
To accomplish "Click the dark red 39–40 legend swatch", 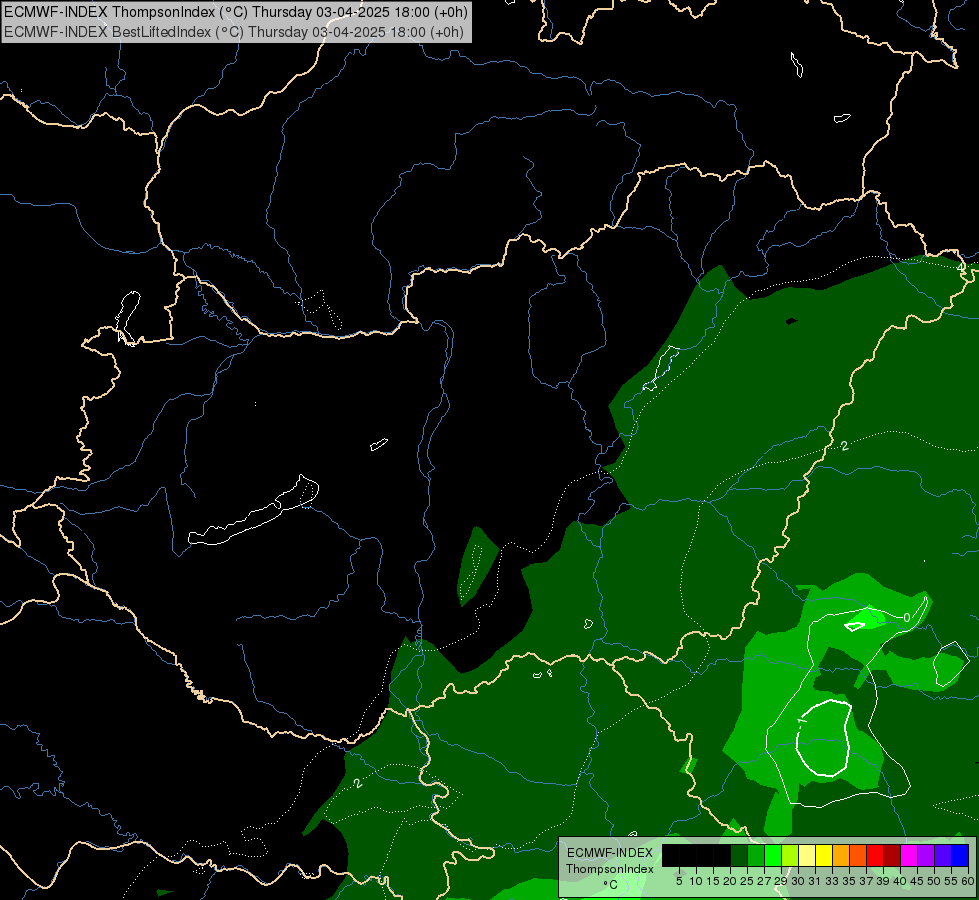I will click(x=892, y=855).
